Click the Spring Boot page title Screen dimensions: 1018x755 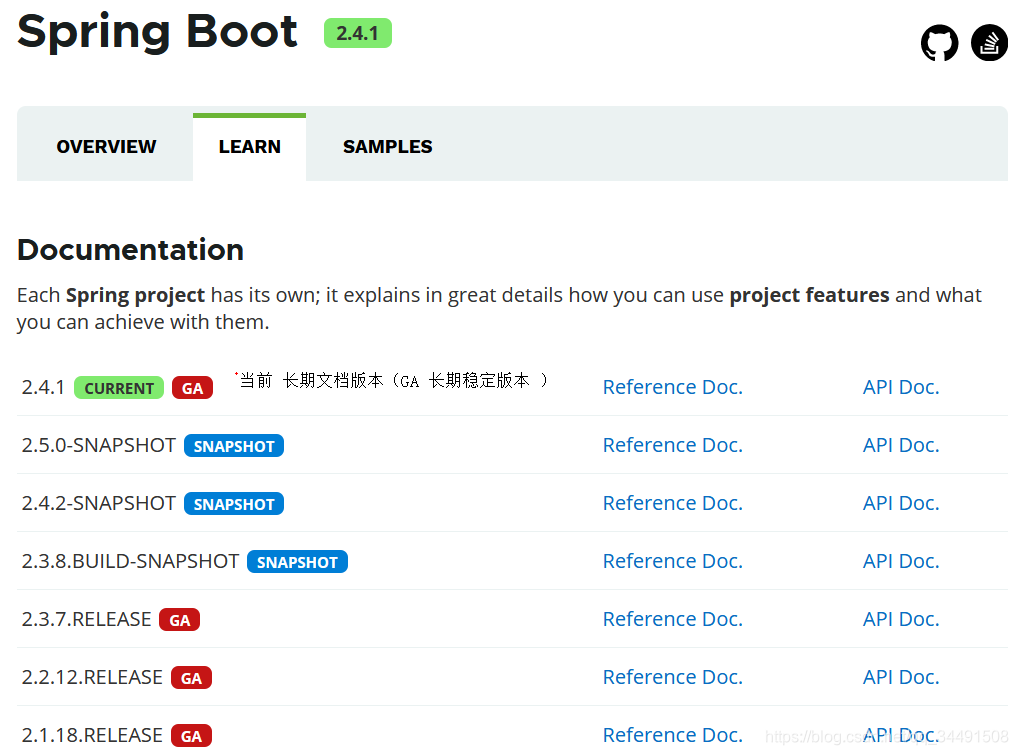157,32
